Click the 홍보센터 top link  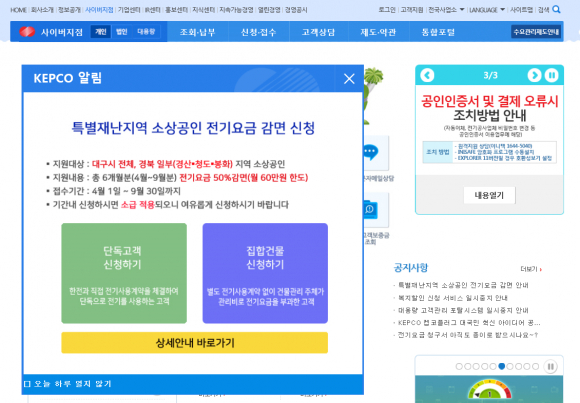(176, 10)
